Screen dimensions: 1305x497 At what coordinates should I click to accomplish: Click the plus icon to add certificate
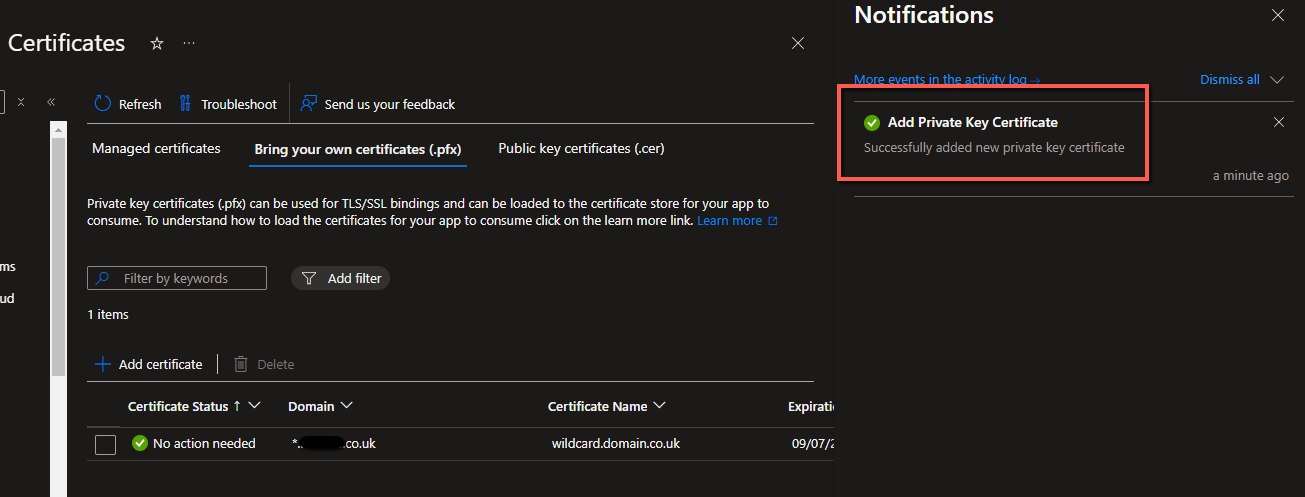[x=102, y=364]
